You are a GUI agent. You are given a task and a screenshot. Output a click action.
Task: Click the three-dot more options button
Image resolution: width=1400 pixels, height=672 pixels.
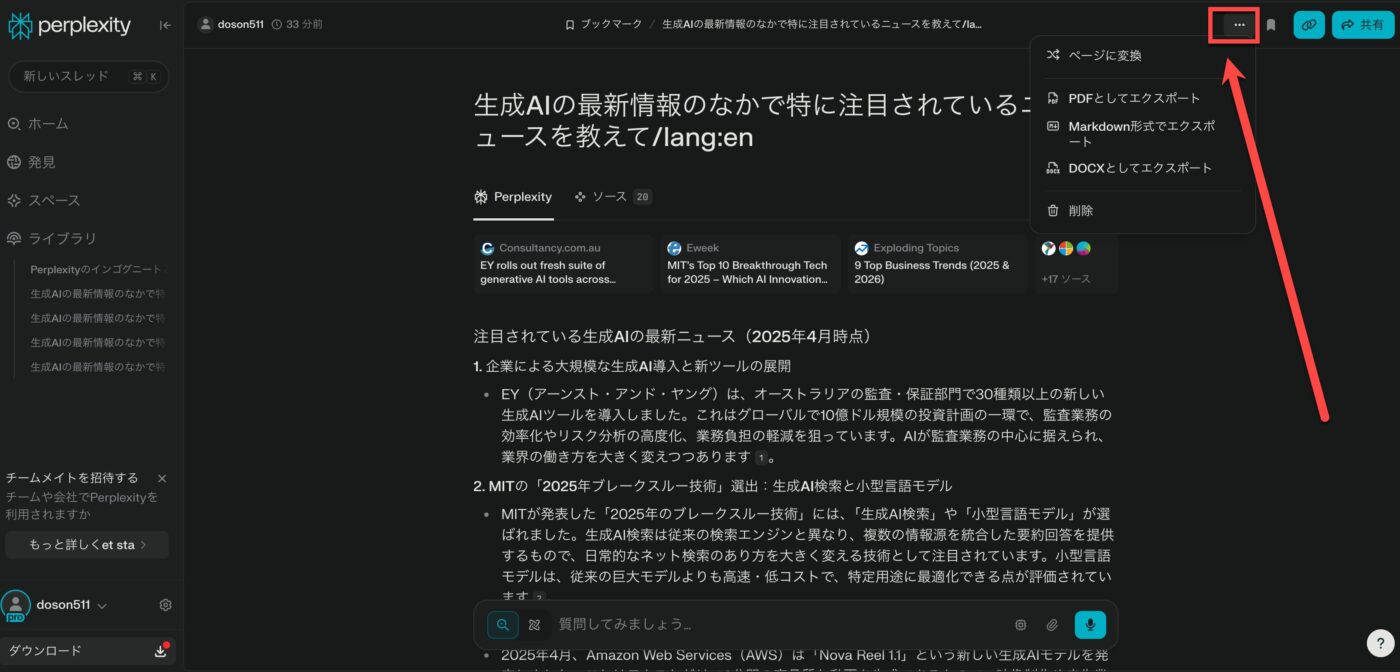(x=1239, y=25)
